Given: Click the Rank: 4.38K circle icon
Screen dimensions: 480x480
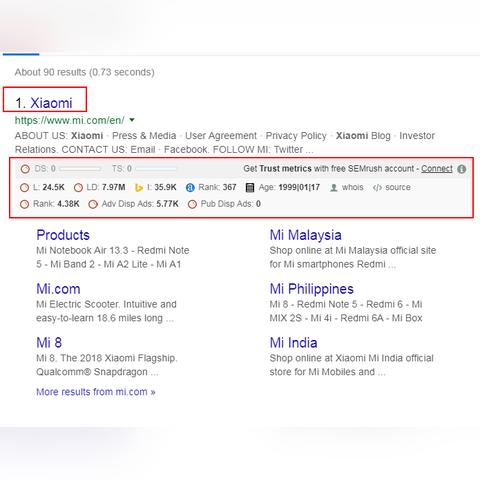Looking at the screenshot, I should [25, 204].
